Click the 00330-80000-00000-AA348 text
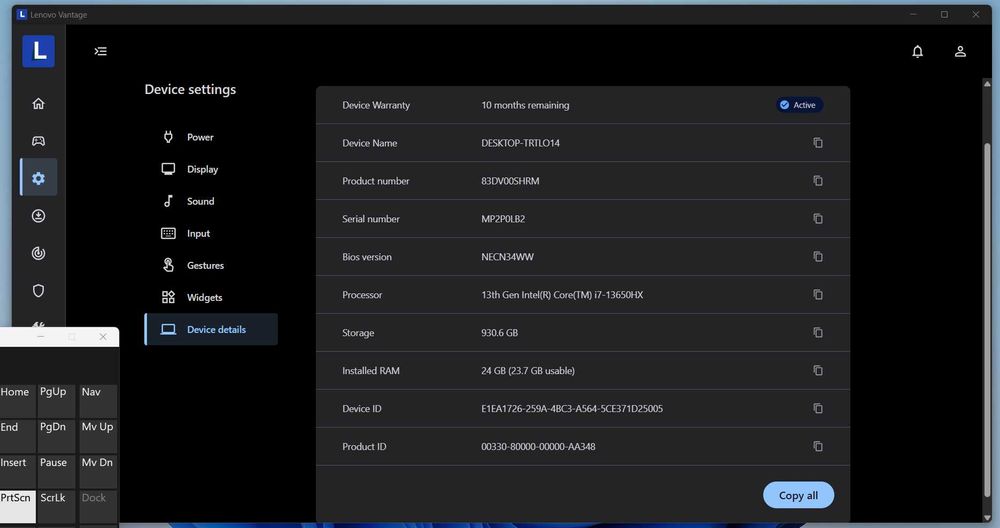The width and height of the screenshot is (1000, 528). (x=538, y=446)
